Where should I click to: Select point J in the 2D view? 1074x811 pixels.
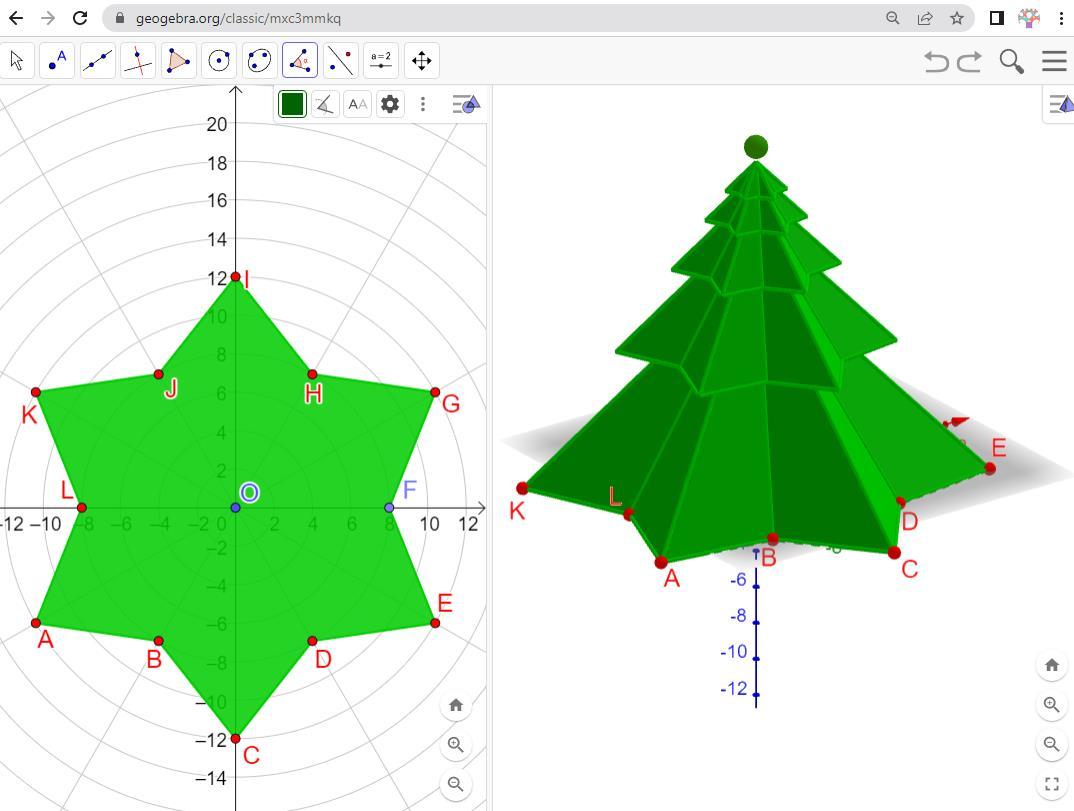point(159,374)
